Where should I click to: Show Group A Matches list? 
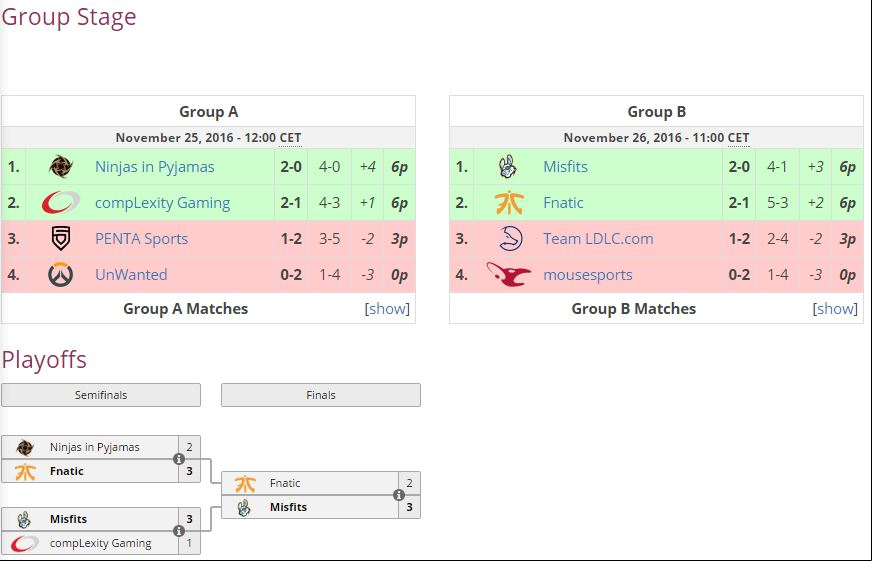(x=387, y=309)
